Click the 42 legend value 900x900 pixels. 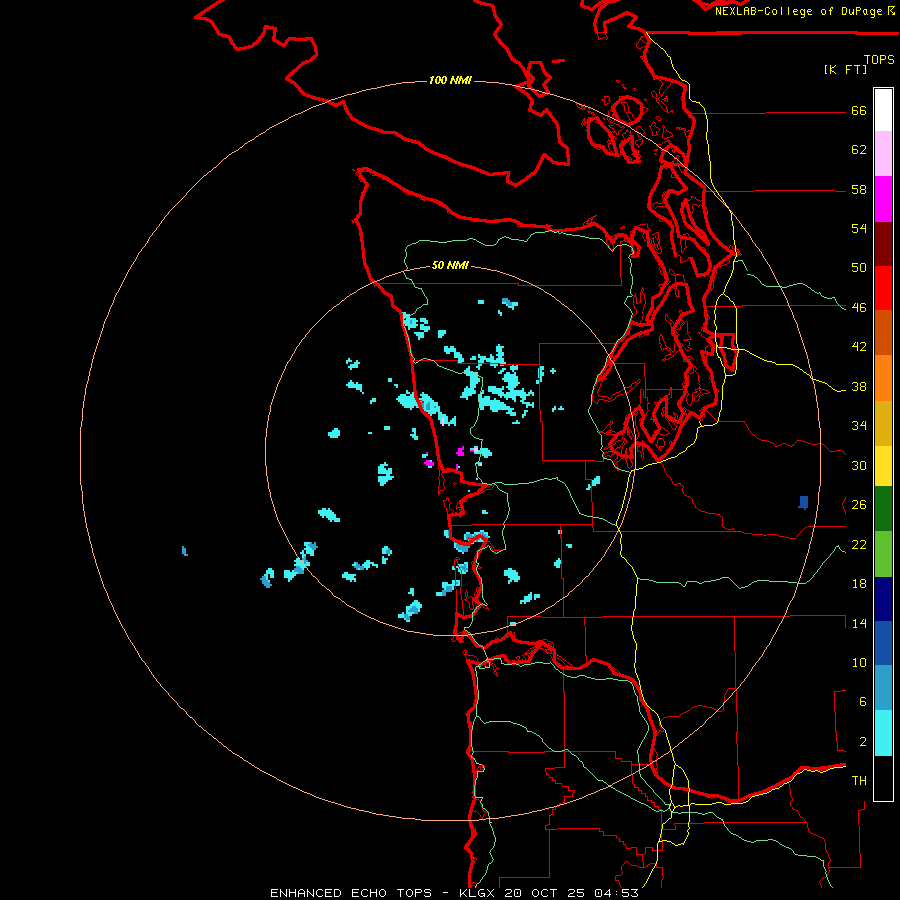(x=859, y=347)
